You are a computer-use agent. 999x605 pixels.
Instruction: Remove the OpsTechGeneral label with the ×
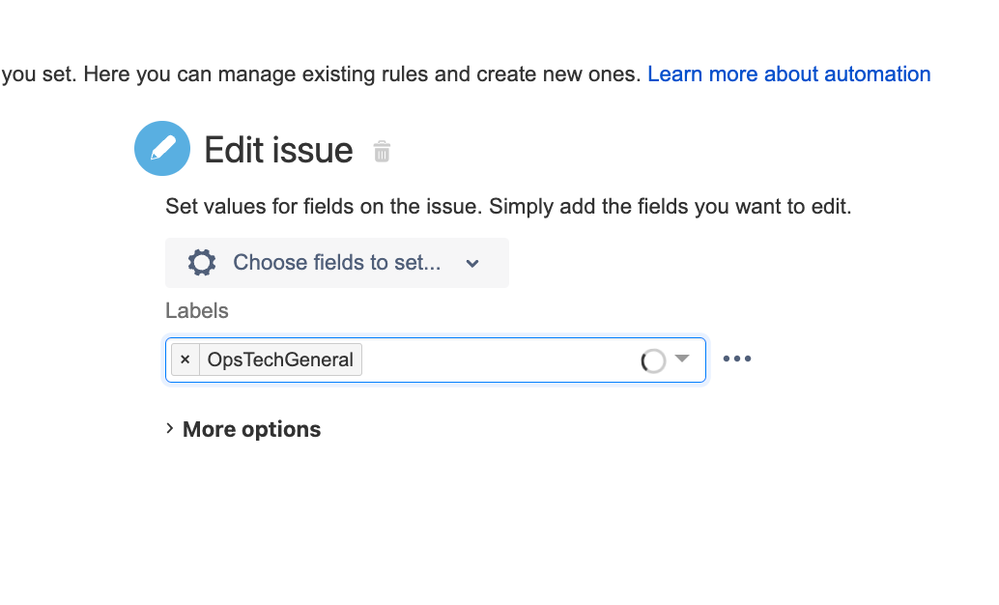pyautogui.click(x=185, y=360)
